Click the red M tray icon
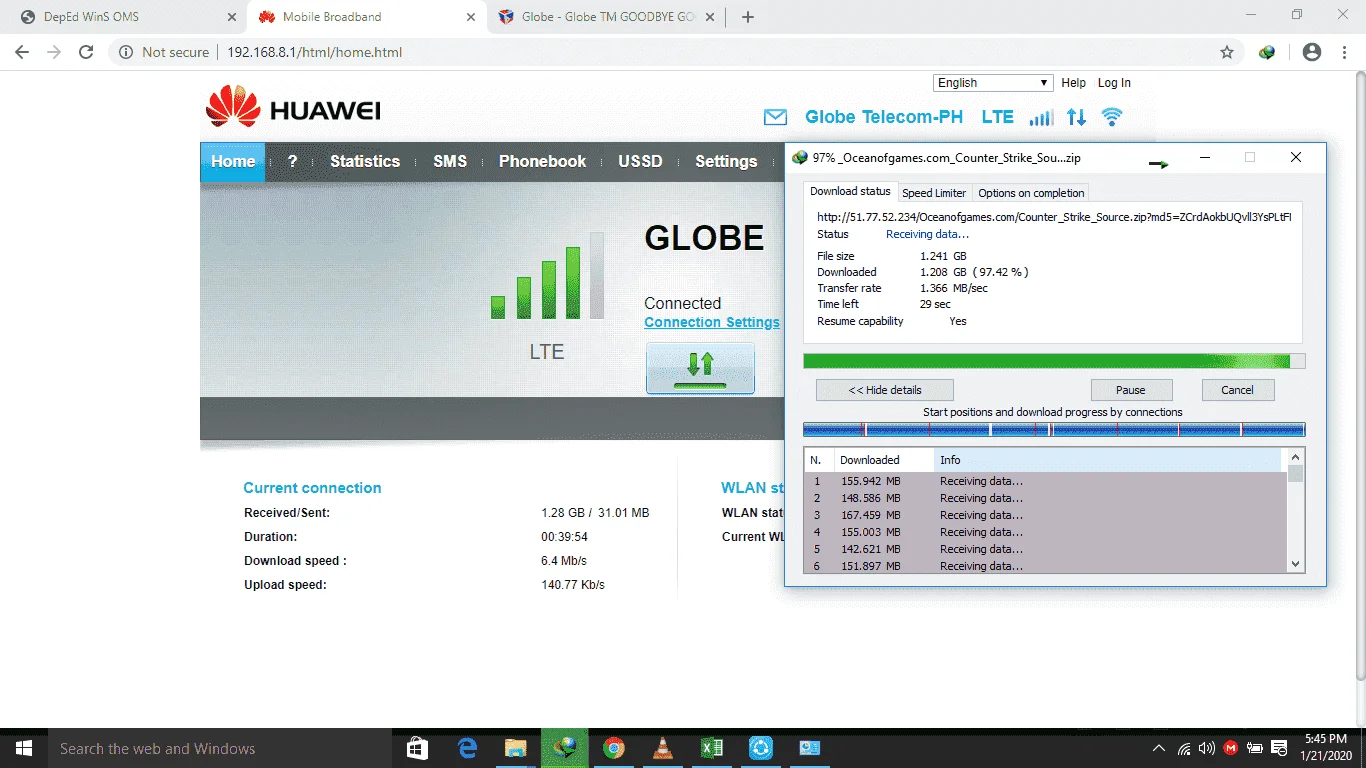This screenshot has width=1366, height=768. (1230, 748)
